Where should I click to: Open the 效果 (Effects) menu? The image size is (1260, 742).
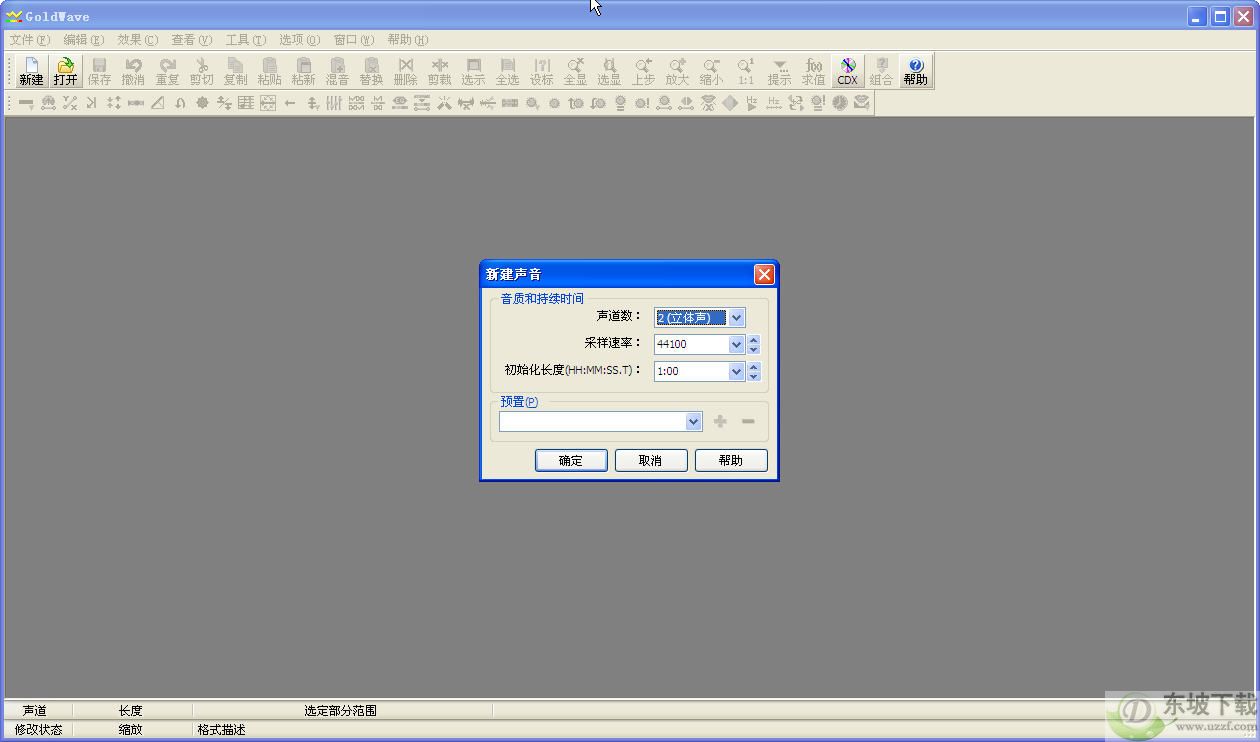(x=138, y=40)
